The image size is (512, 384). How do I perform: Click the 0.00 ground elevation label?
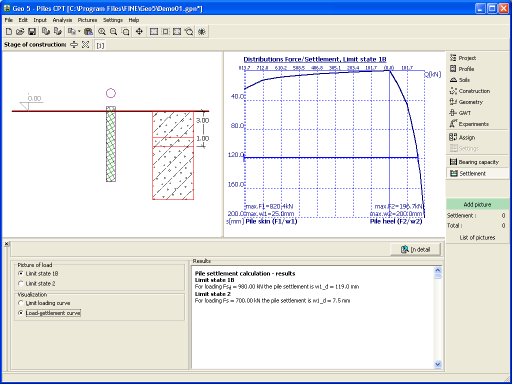coord(34,98)
